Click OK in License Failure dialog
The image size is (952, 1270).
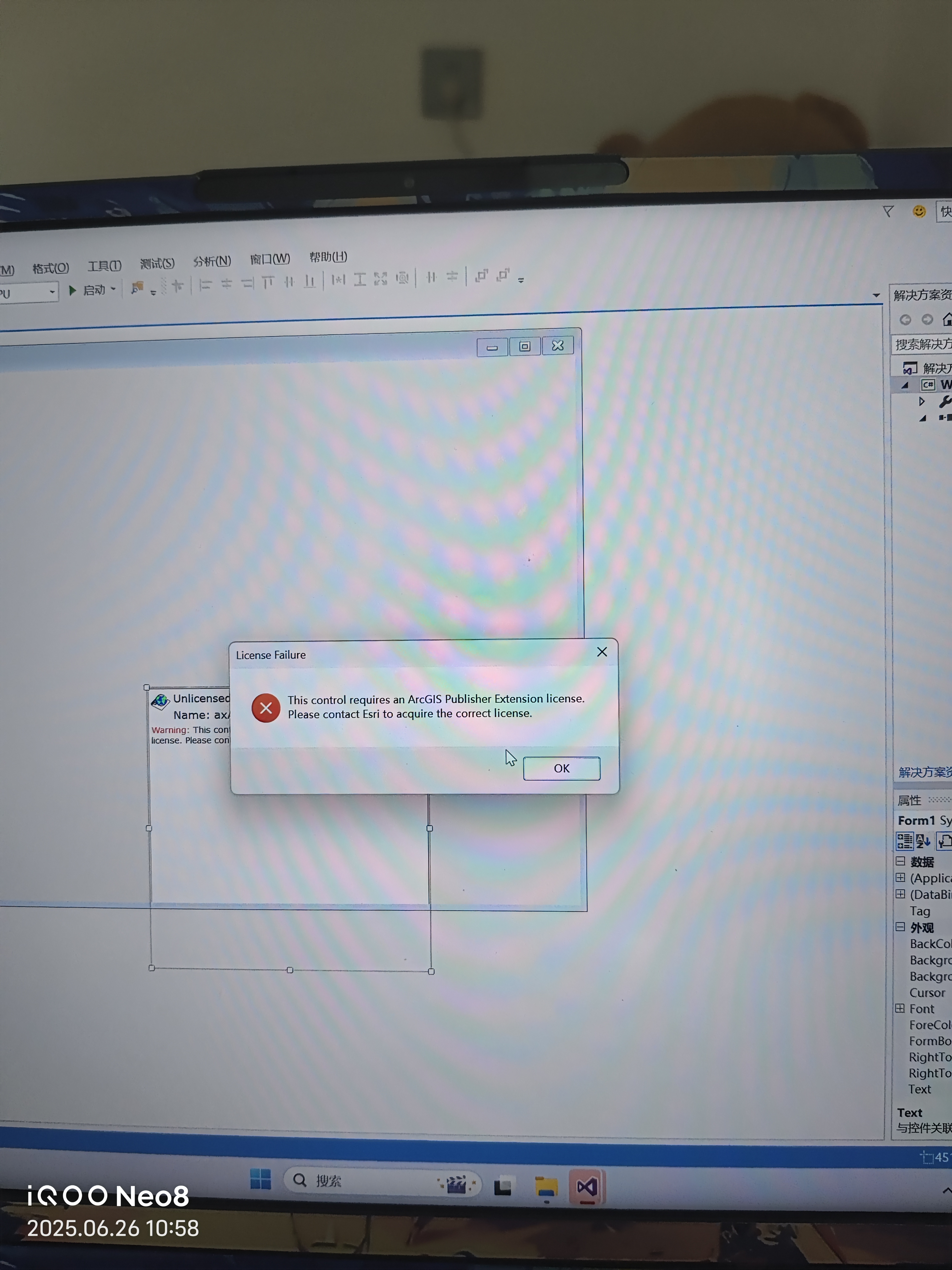click(561, 768)
